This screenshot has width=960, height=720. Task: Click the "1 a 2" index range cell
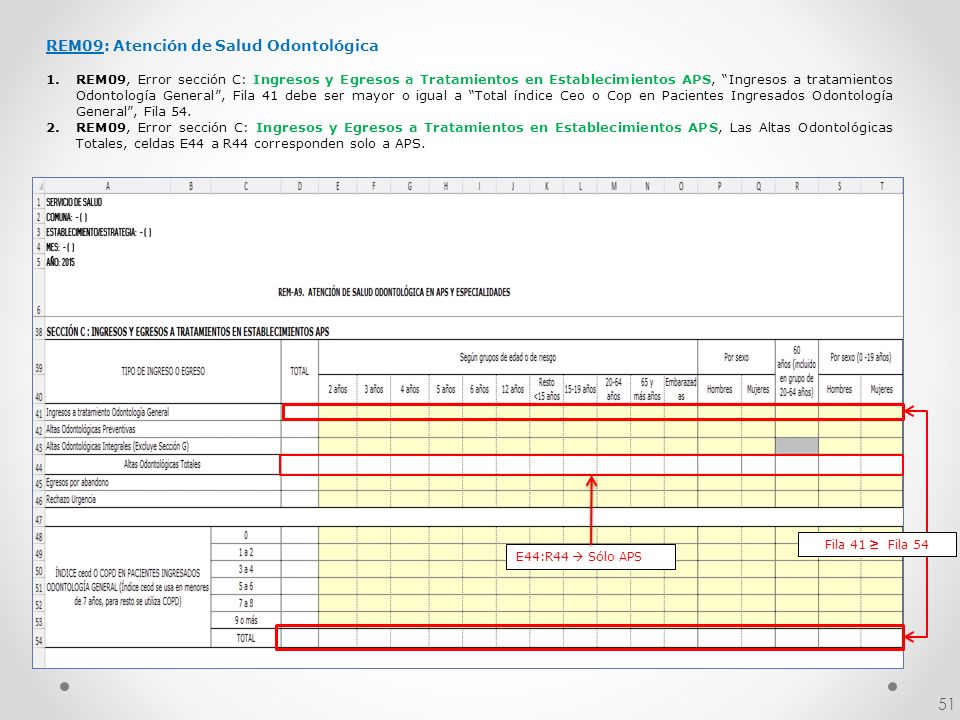246,552
